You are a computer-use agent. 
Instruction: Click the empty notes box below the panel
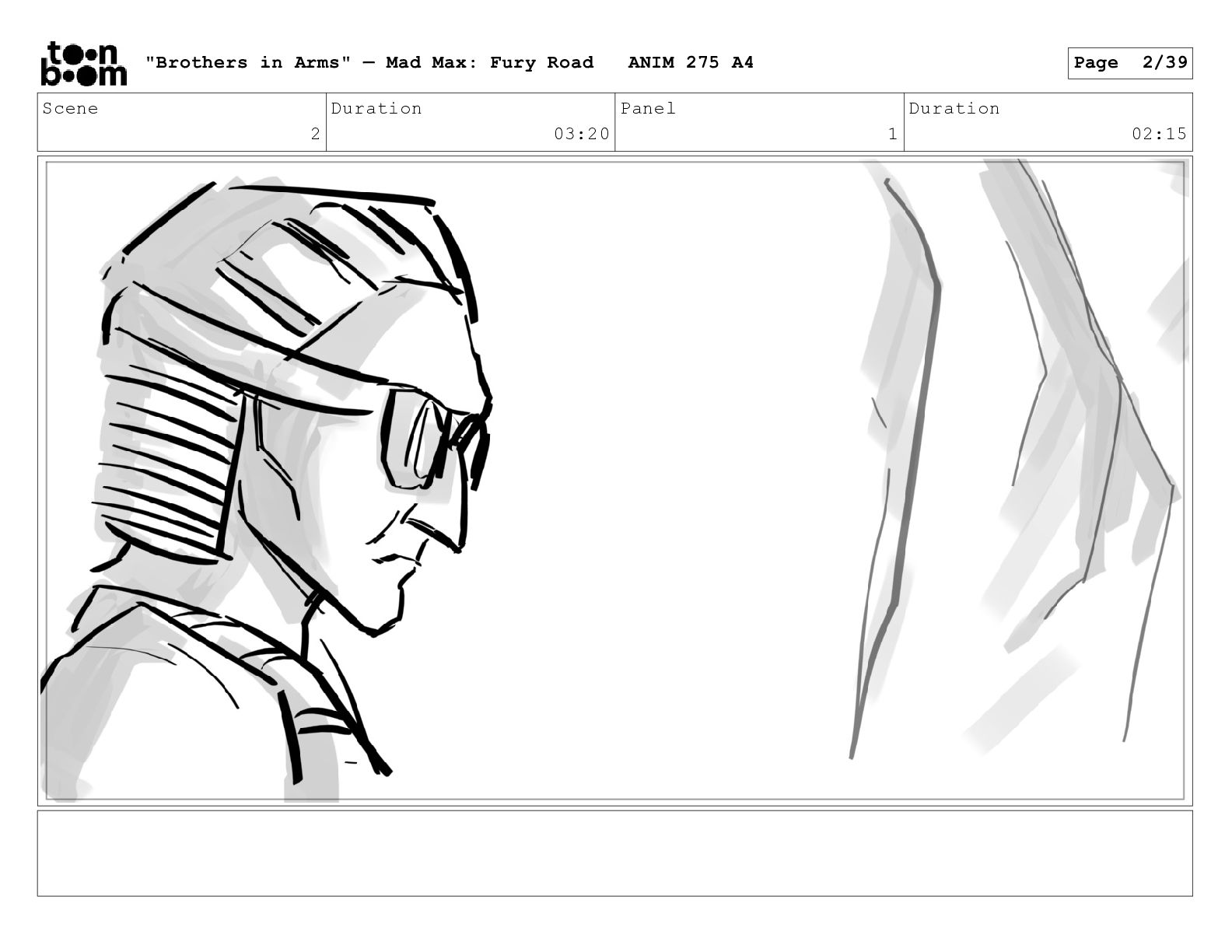(x=614, y=853)
